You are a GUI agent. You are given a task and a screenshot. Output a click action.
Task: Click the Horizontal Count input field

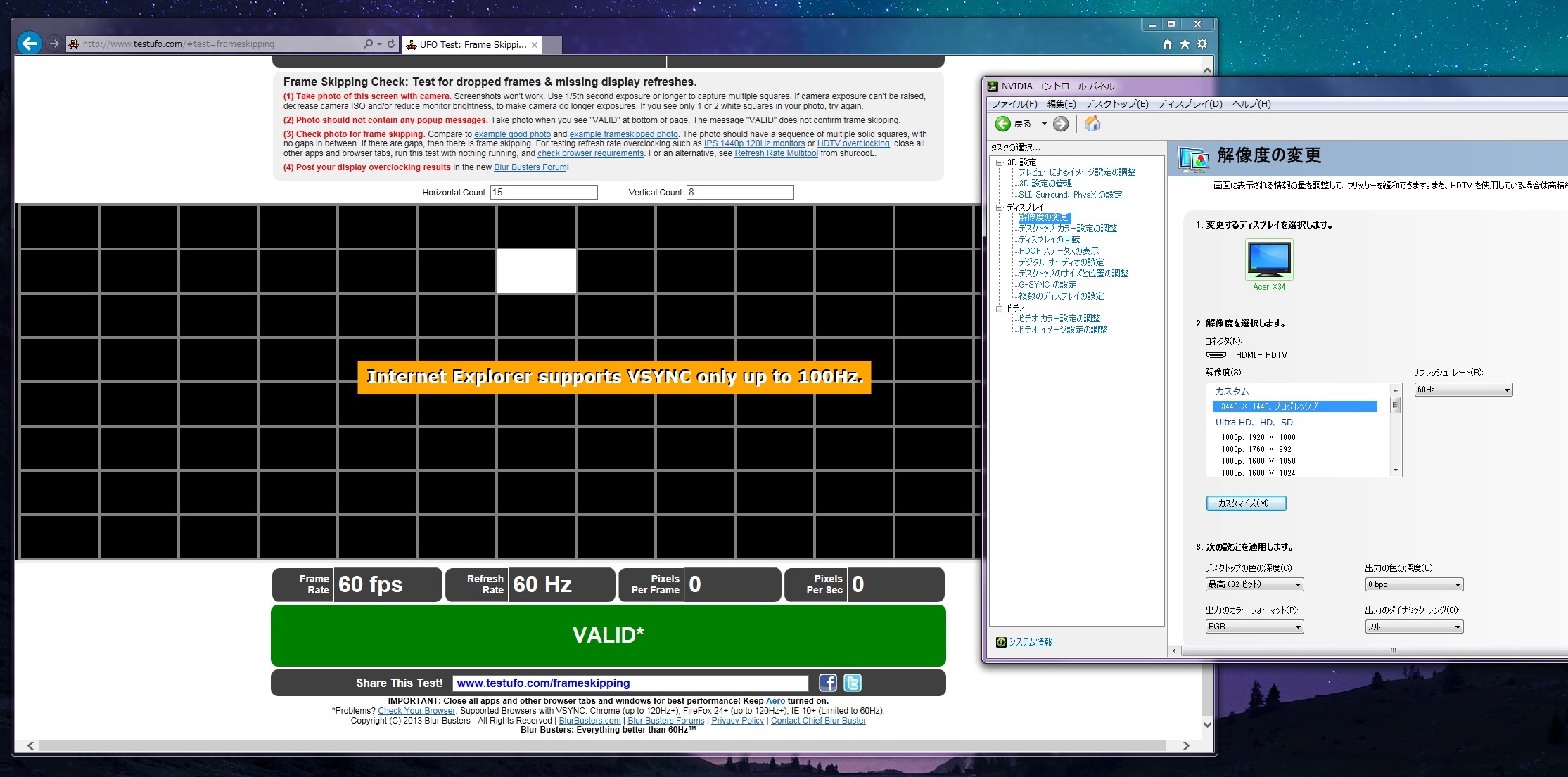[544, 192]
